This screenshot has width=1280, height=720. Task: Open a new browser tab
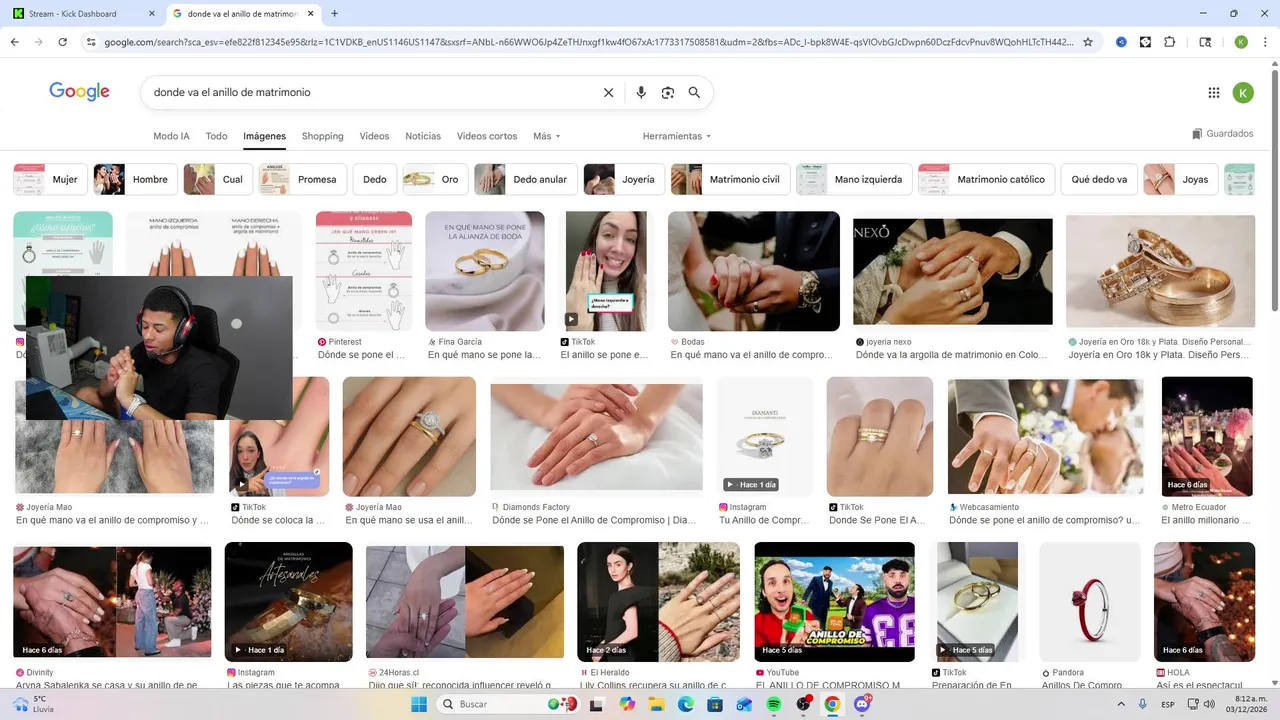(334, 14)
